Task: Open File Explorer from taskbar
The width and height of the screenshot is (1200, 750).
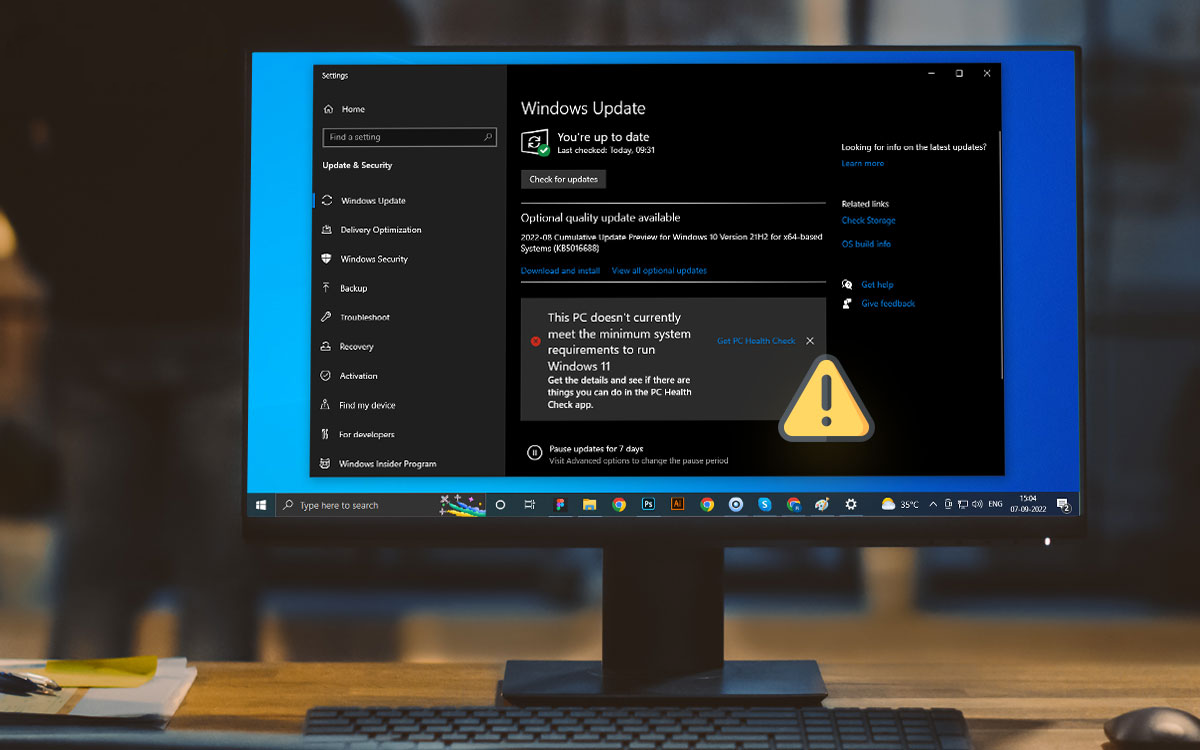Action: [590, 505]
